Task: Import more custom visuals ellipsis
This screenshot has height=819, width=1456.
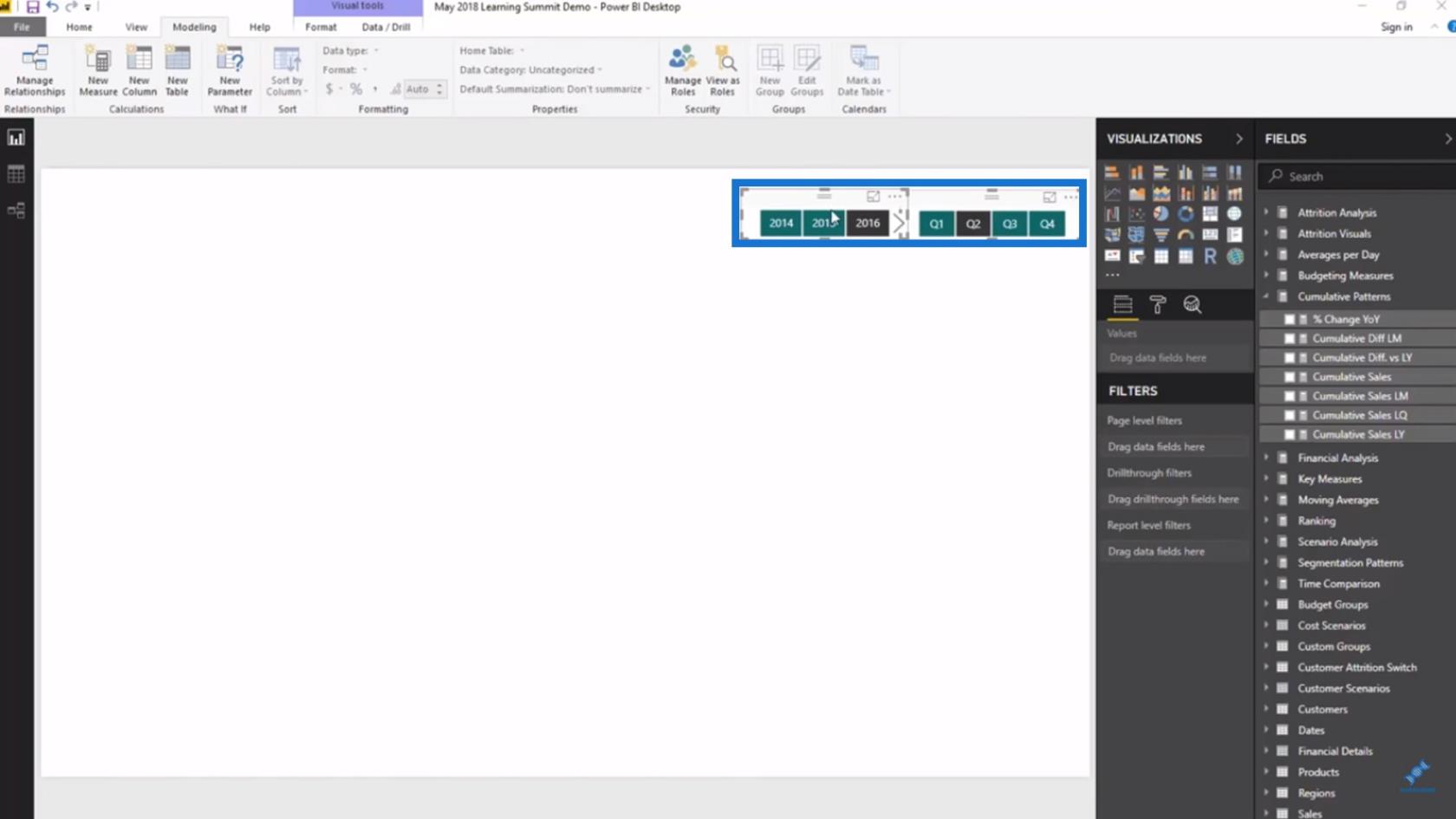Action: click(1112, 275)
